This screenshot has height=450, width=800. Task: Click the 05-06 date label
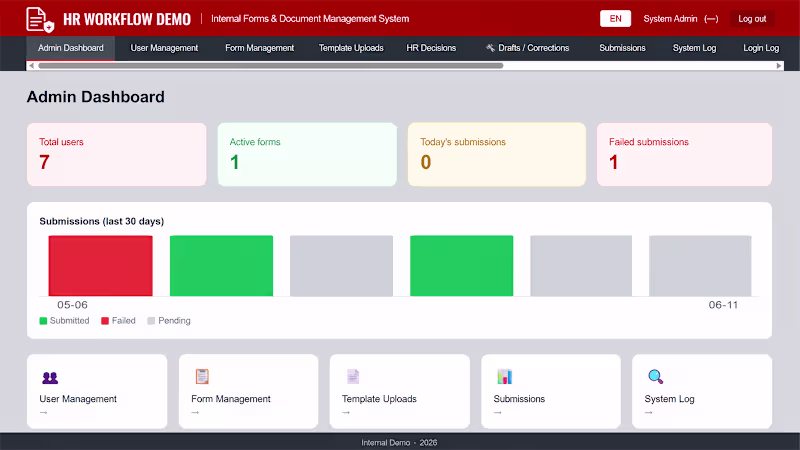pyautogui.click(x=72, y=305)
